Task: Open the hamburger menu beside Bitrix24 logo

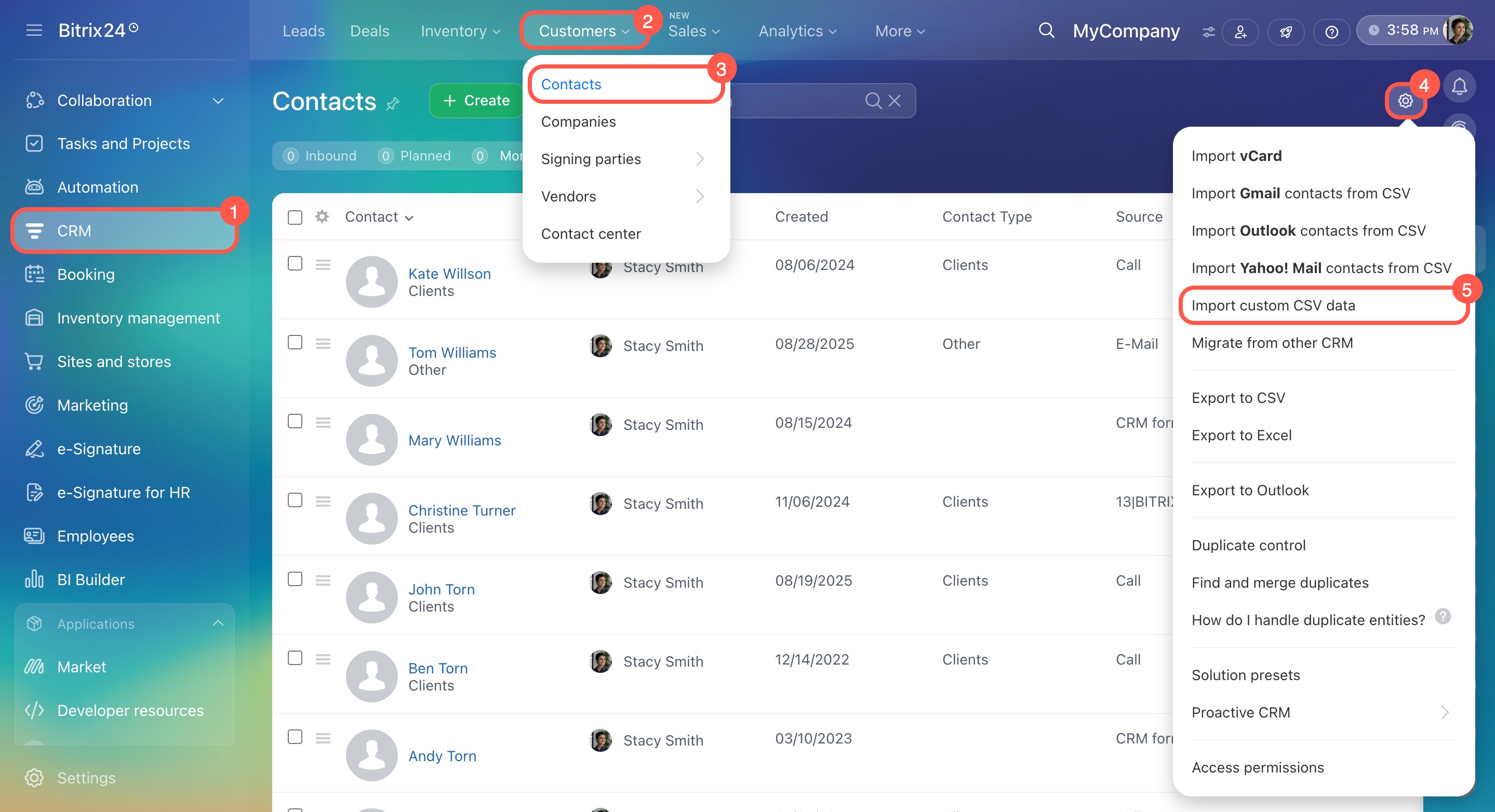Action: 34,30
